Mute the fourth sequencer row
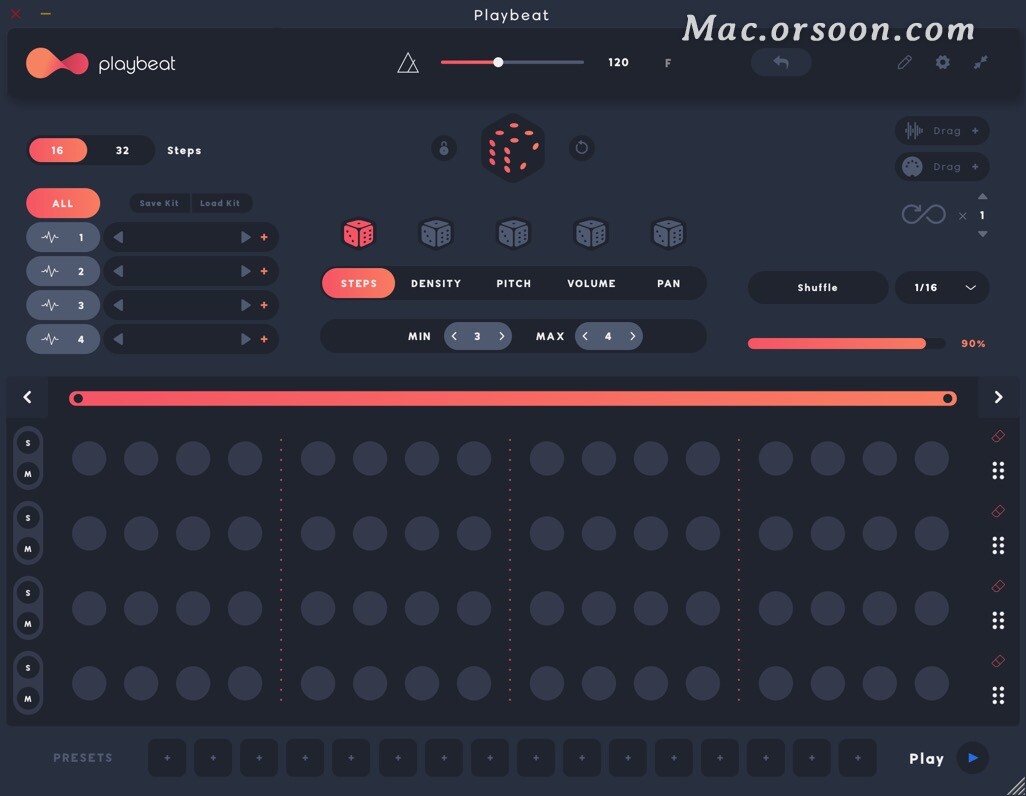Viewport: 1026px width, 796px height. pos(28,698)
